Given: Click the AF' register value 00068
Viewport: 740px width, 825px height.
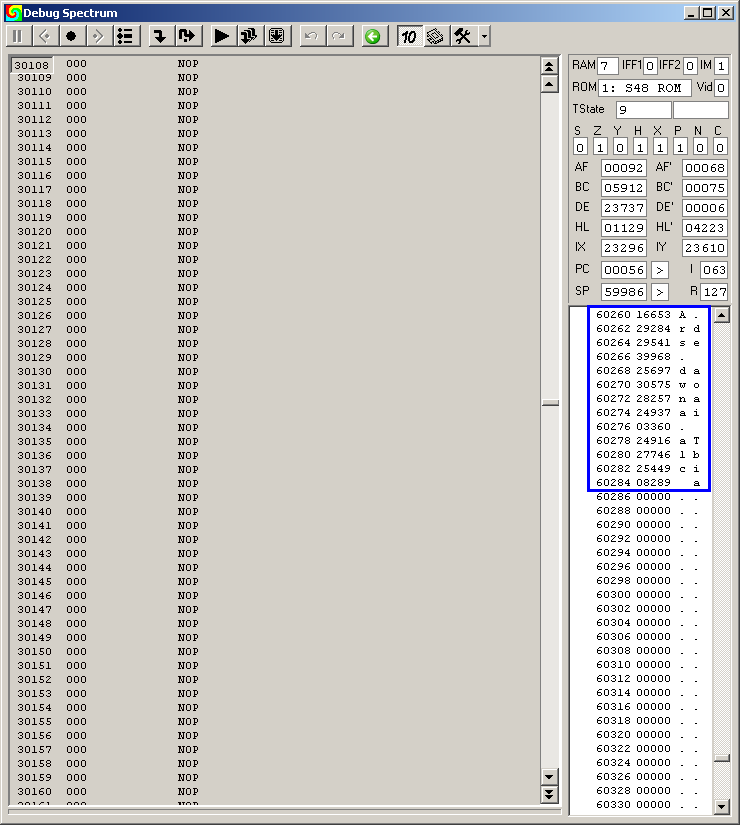Looking at the screenshot, I should pos(705,168).
